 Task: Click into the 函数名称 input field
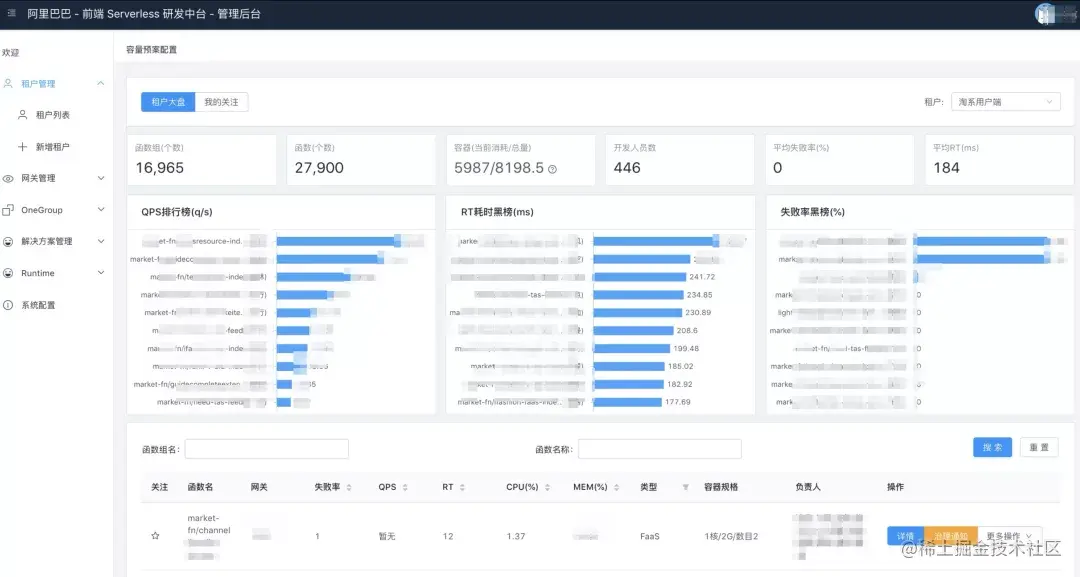tap(660, 449)
